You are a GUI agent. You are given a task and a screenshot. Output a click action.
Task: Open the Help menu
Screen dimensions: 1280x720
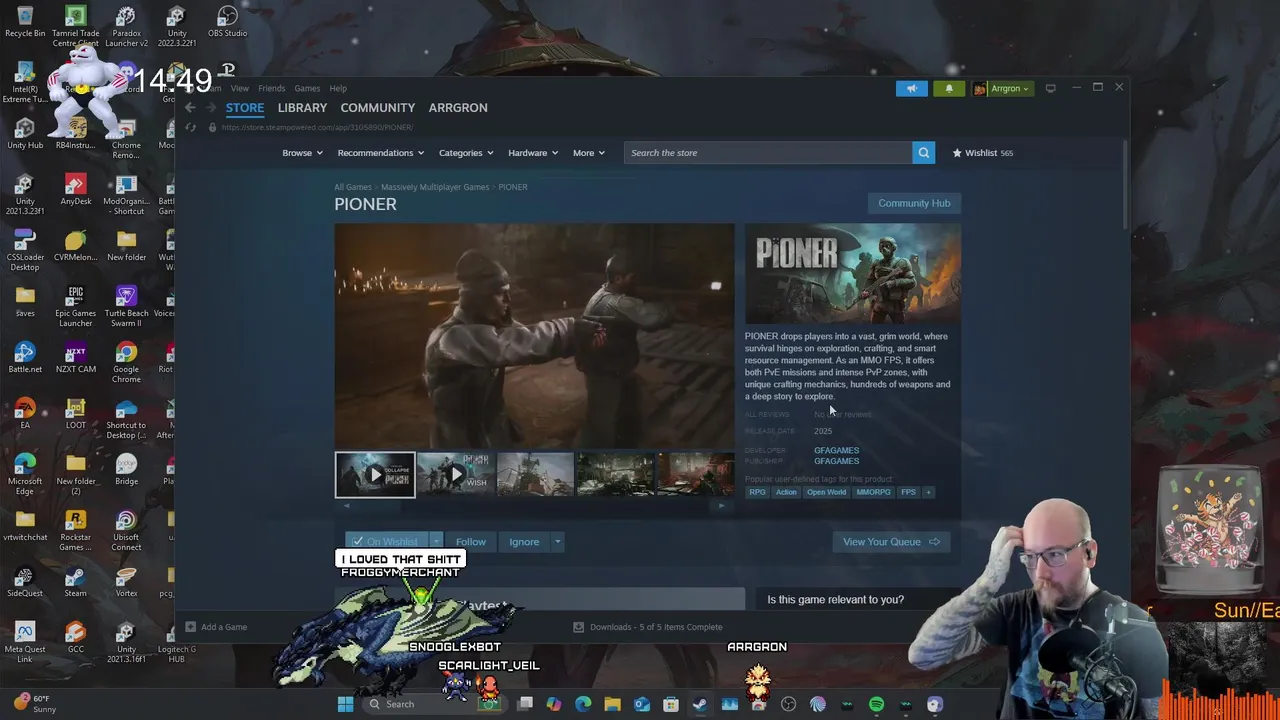click(x=338, y=88)
